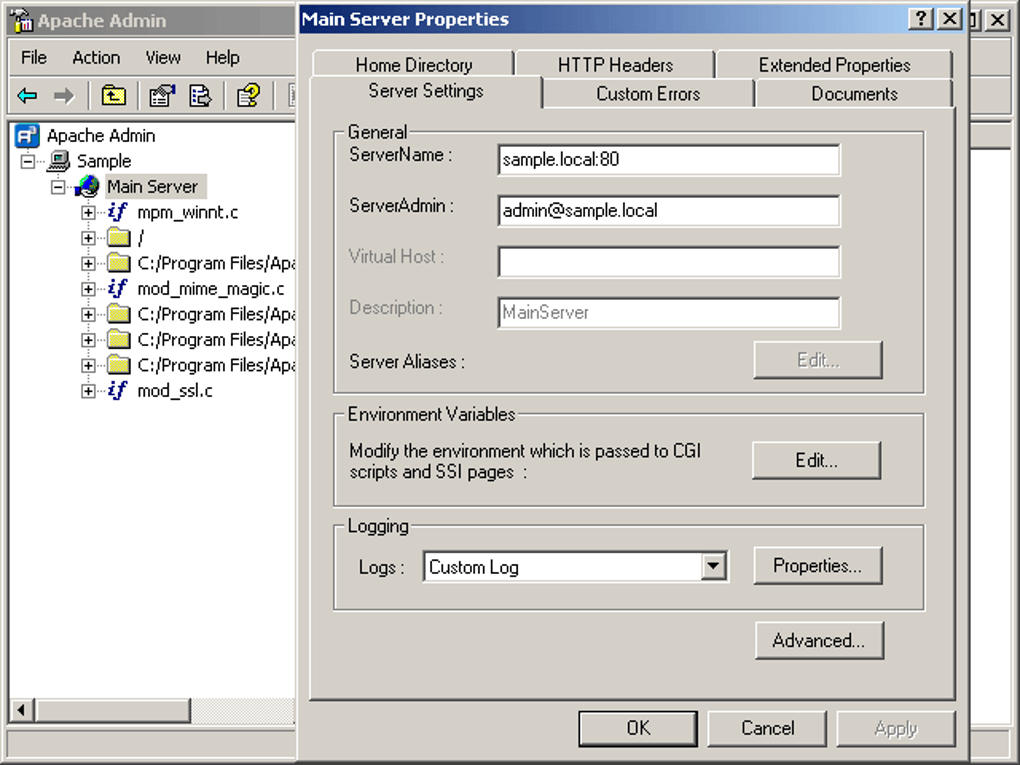Open the Logs dropdown
The width and height of the screenshot is (1020, 765).
(713, 566)
